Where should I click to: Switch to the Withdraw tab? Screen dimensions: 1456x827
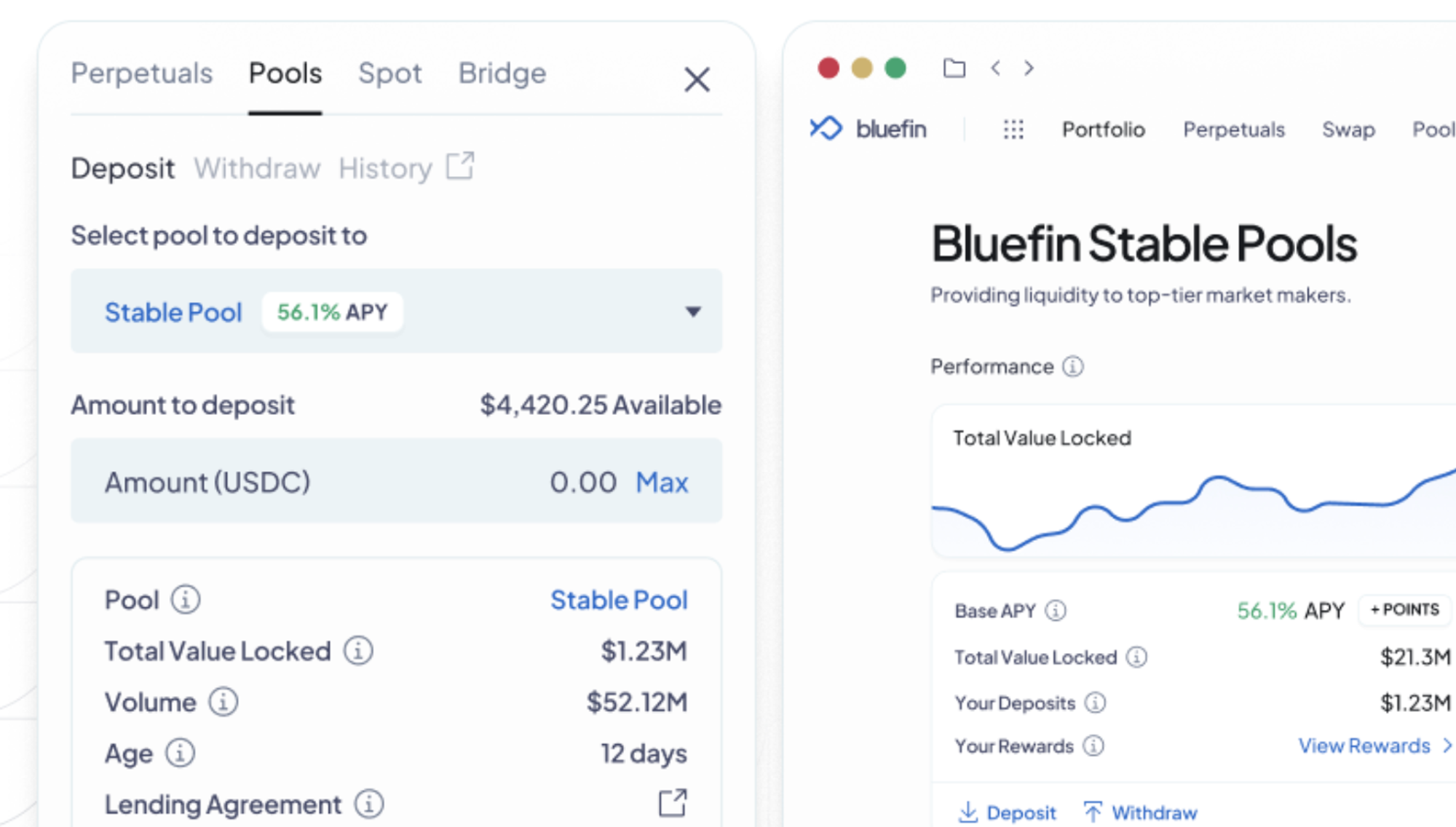257,169
